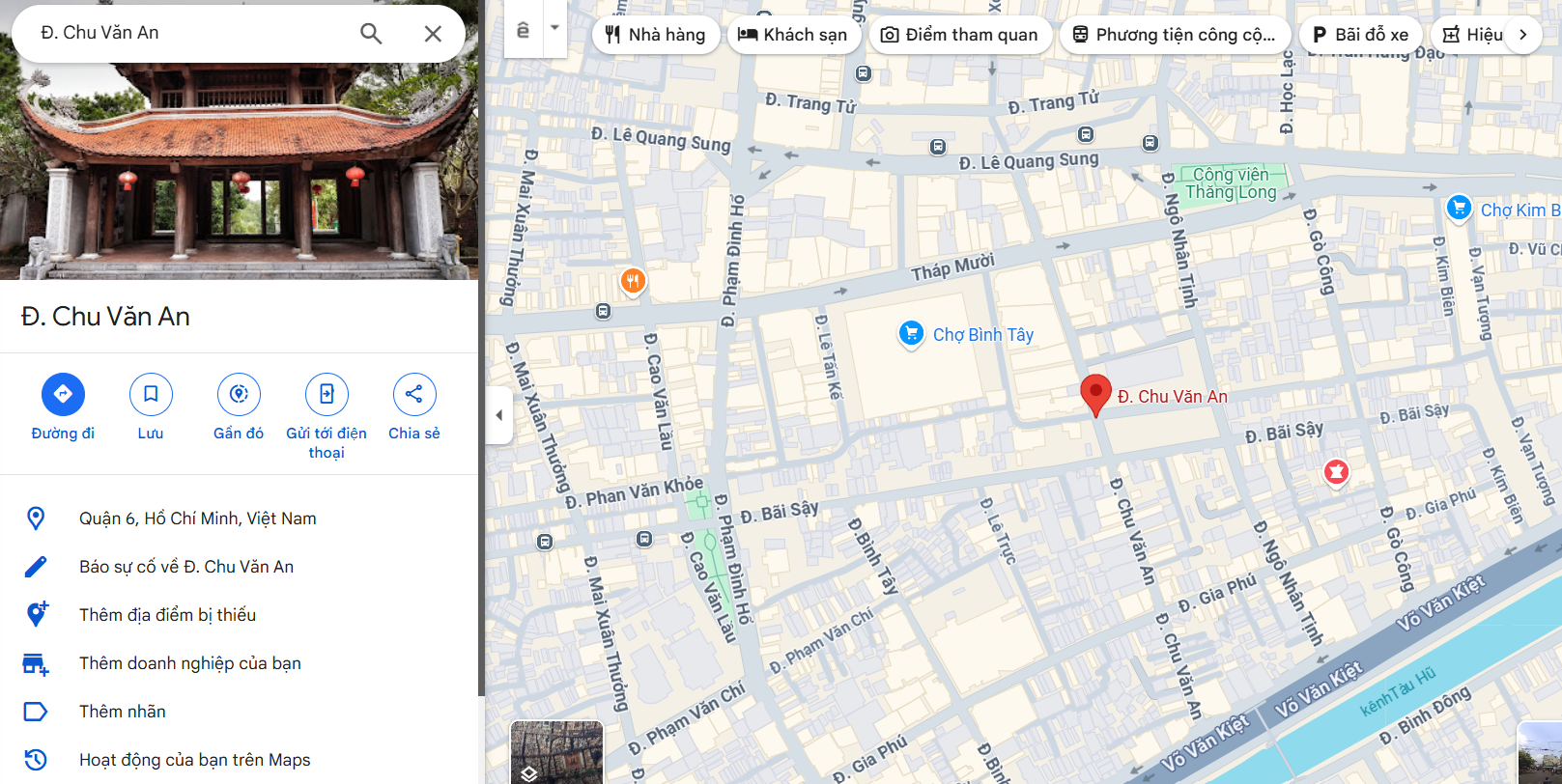
Task: Open the layers thumbnail at map bottom-left
Action: pyautogui.click(x=556, y=752)
